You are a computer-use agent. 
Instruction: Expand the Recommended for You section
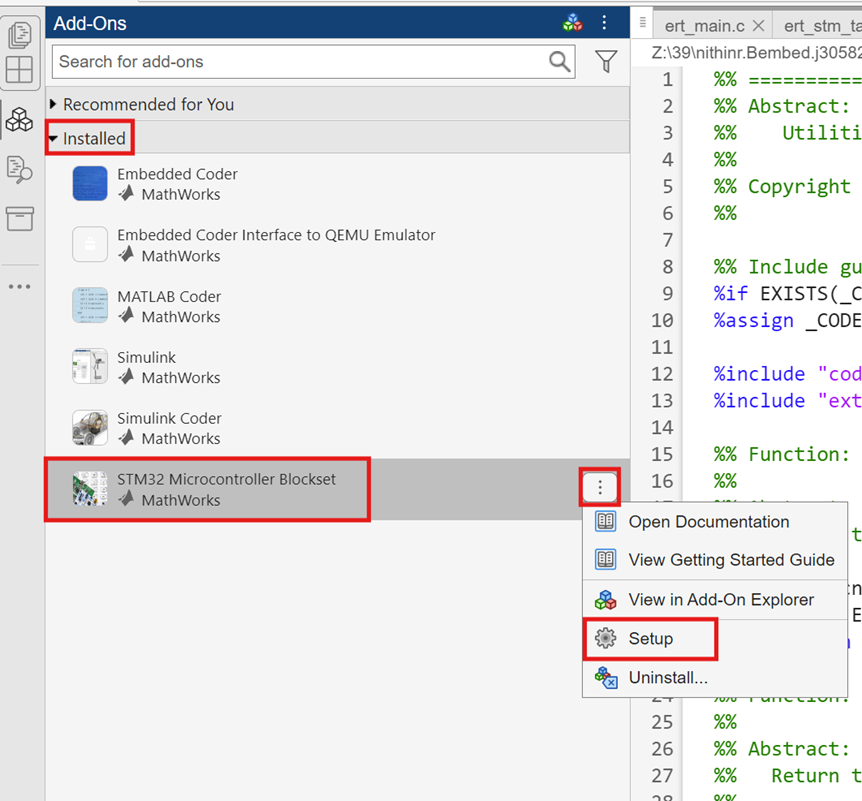148,104
